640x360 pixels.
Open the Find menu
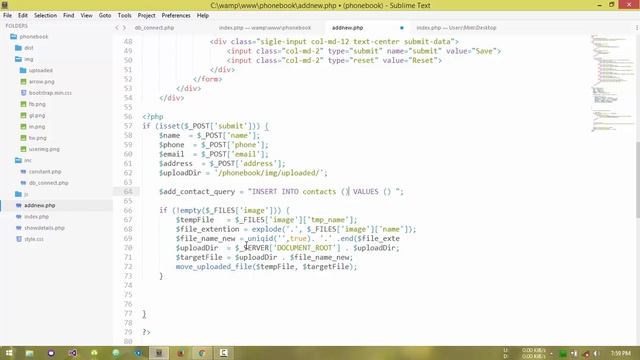pyautogui.click(x=69, y=16)
